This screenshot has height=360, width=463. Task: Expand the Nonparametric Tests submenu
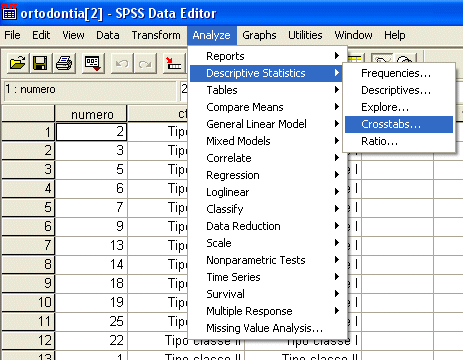click(x=267, y=260)
